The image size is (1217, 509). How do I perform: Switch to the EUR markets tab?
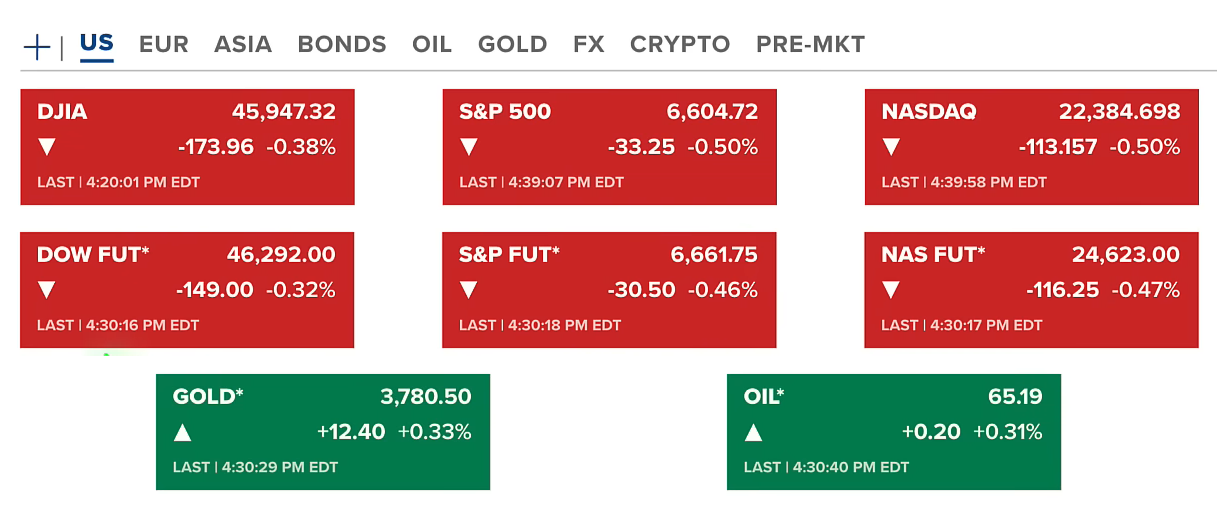click(163, 45)
